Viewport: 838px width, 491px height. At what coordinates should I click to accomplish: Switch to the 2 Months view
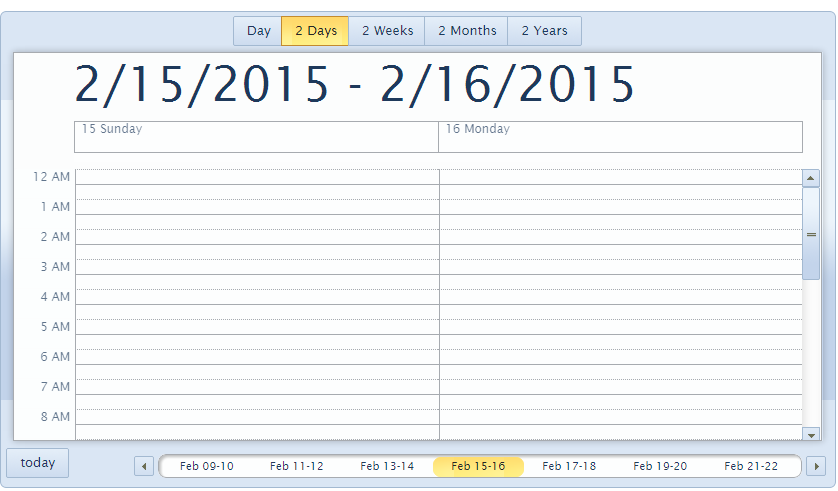coord(467,31)
